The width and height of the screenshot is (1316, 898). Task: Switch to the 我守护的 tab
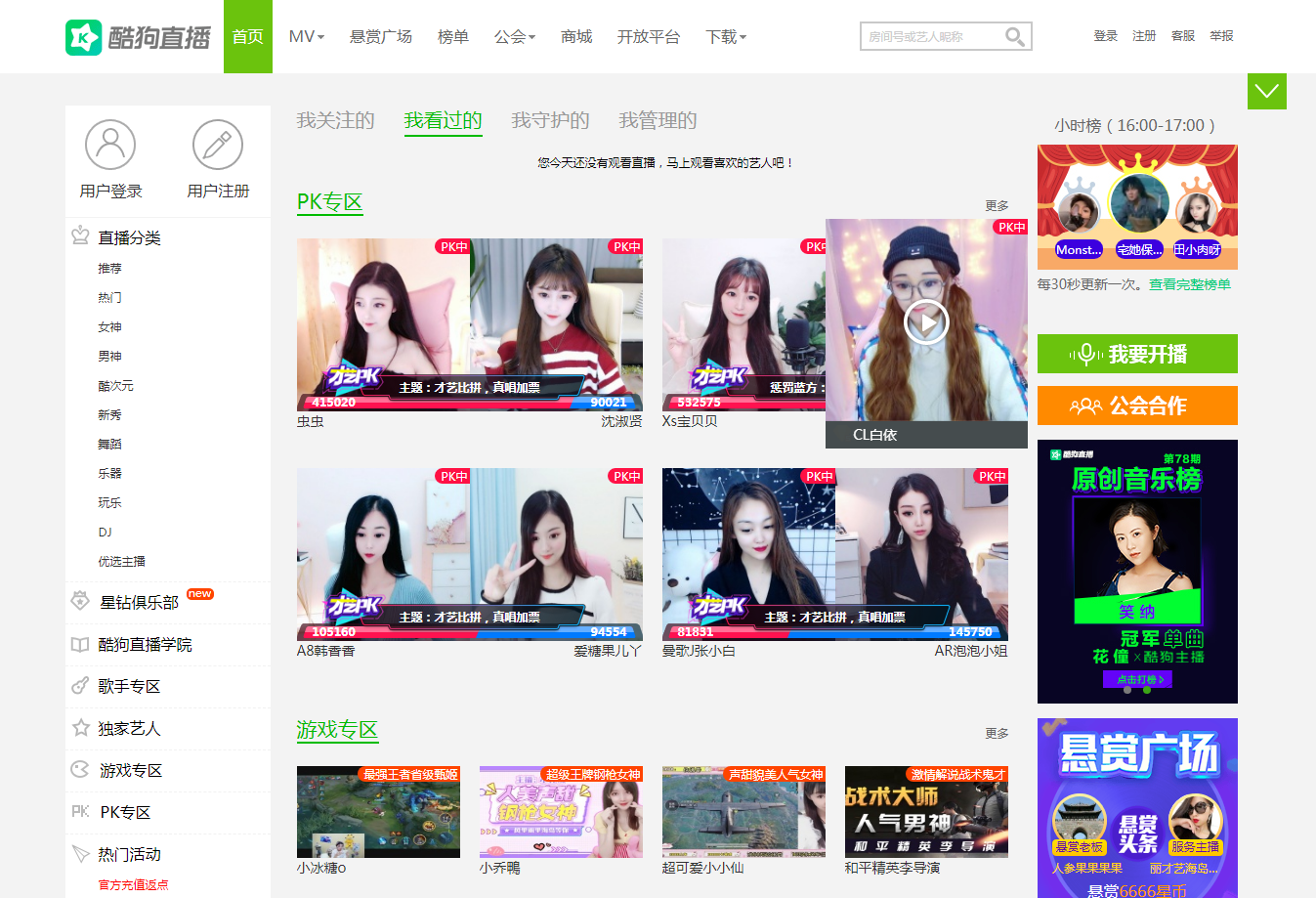(550, 120)
